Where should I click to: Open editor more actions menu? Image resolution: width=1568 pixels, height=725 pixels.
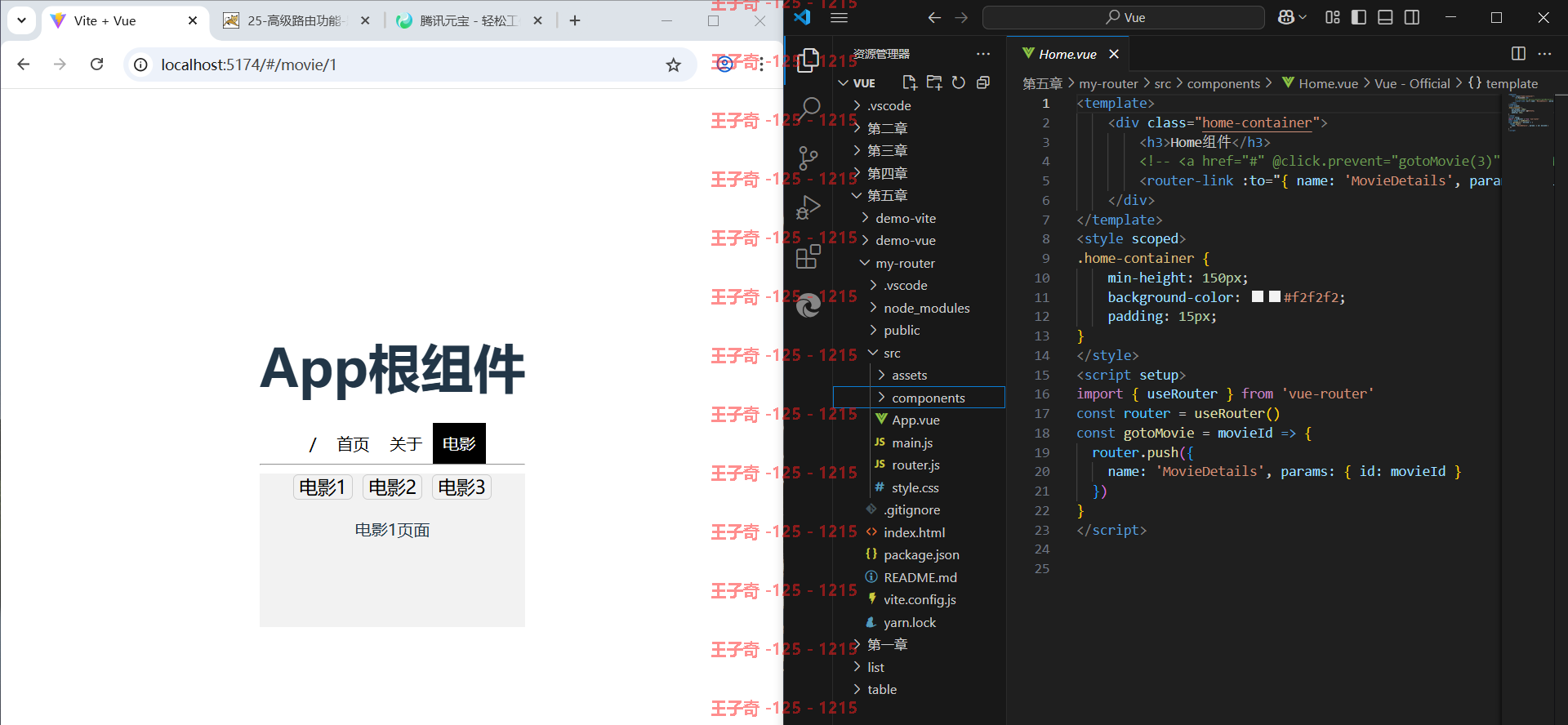[x=1544, y=54]
